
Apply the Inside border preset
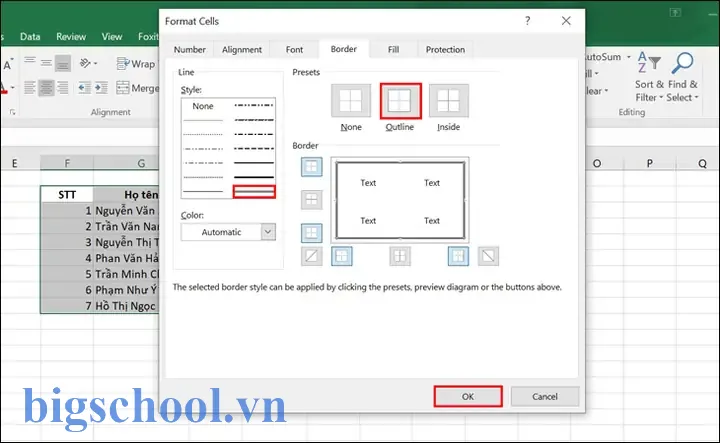click(449, 101)
